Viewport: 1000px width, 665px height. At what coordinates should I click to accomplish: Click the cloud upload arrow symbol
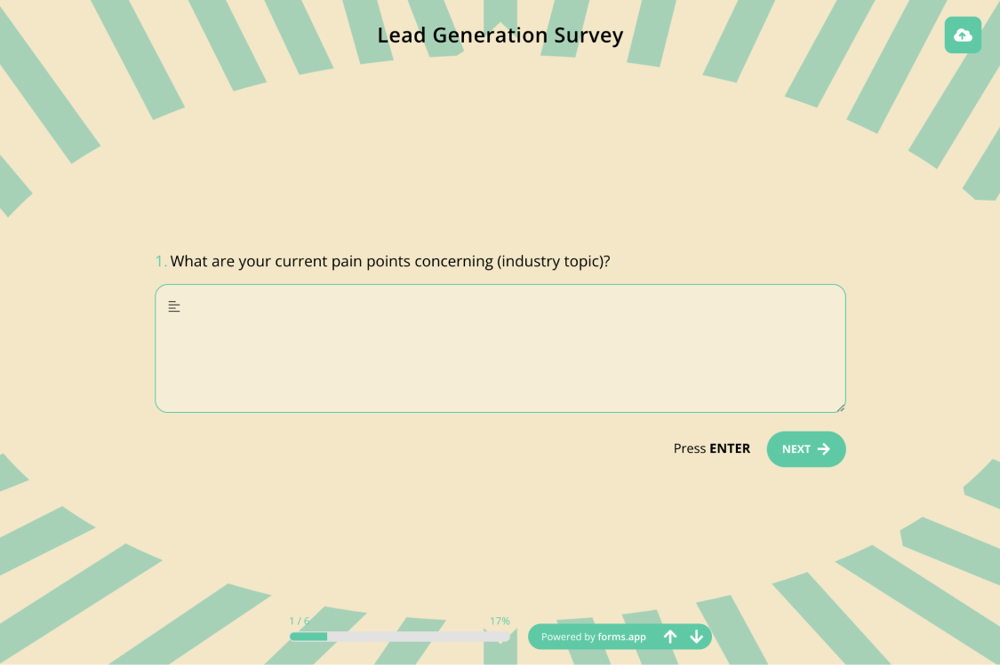(962, 34)
